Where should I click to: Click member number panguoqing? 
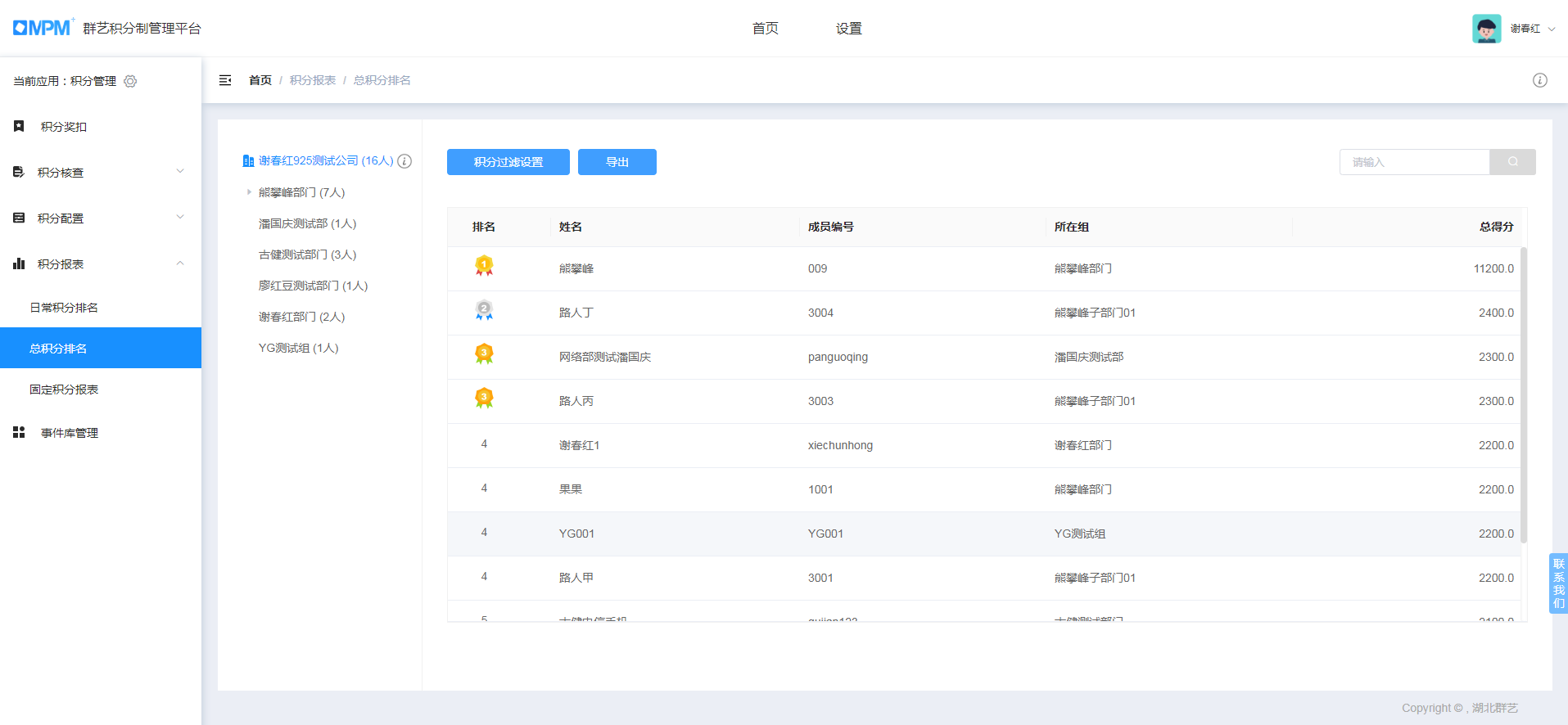[838, 357]
